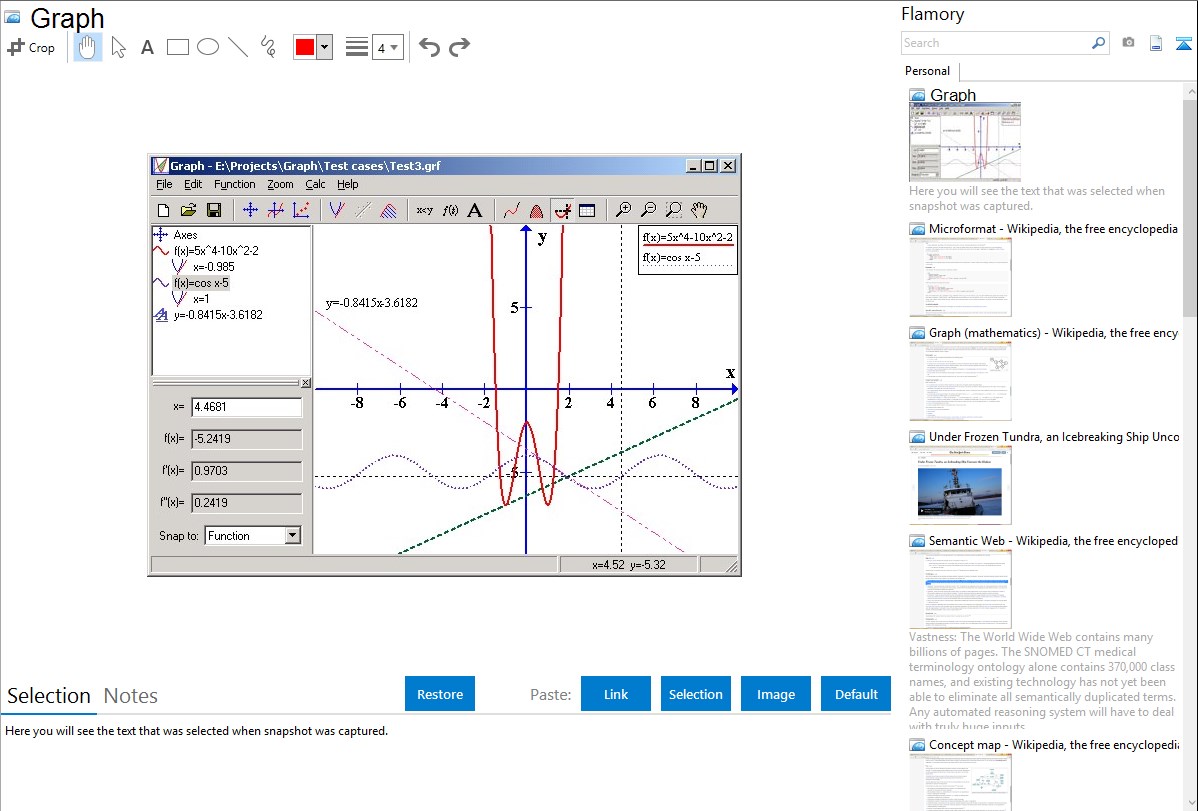Choose the text annotation tool
1198x811 pixels.
coord(147,47)
